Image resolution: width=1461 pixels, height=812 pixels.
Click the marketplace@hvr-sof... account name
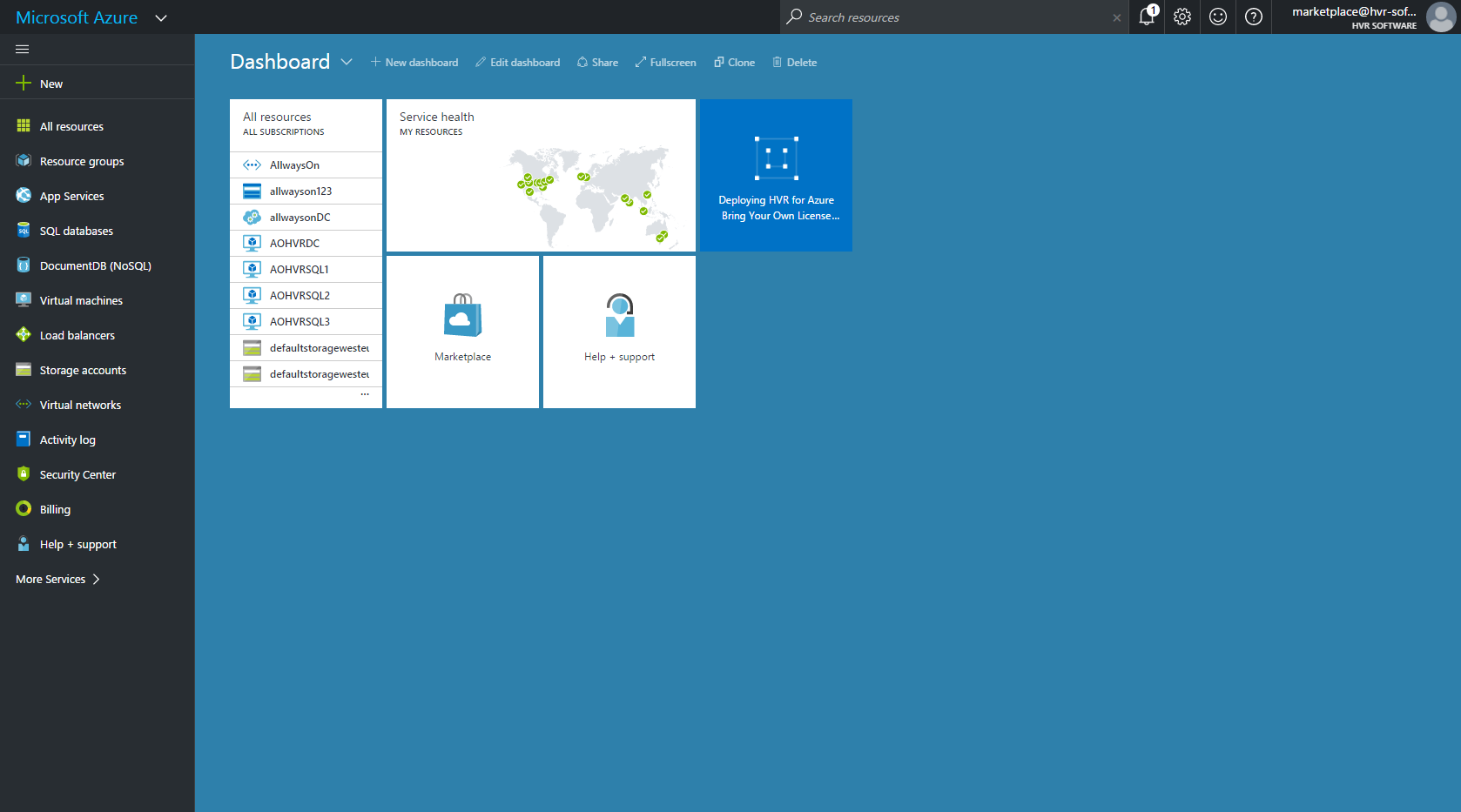1354,11
